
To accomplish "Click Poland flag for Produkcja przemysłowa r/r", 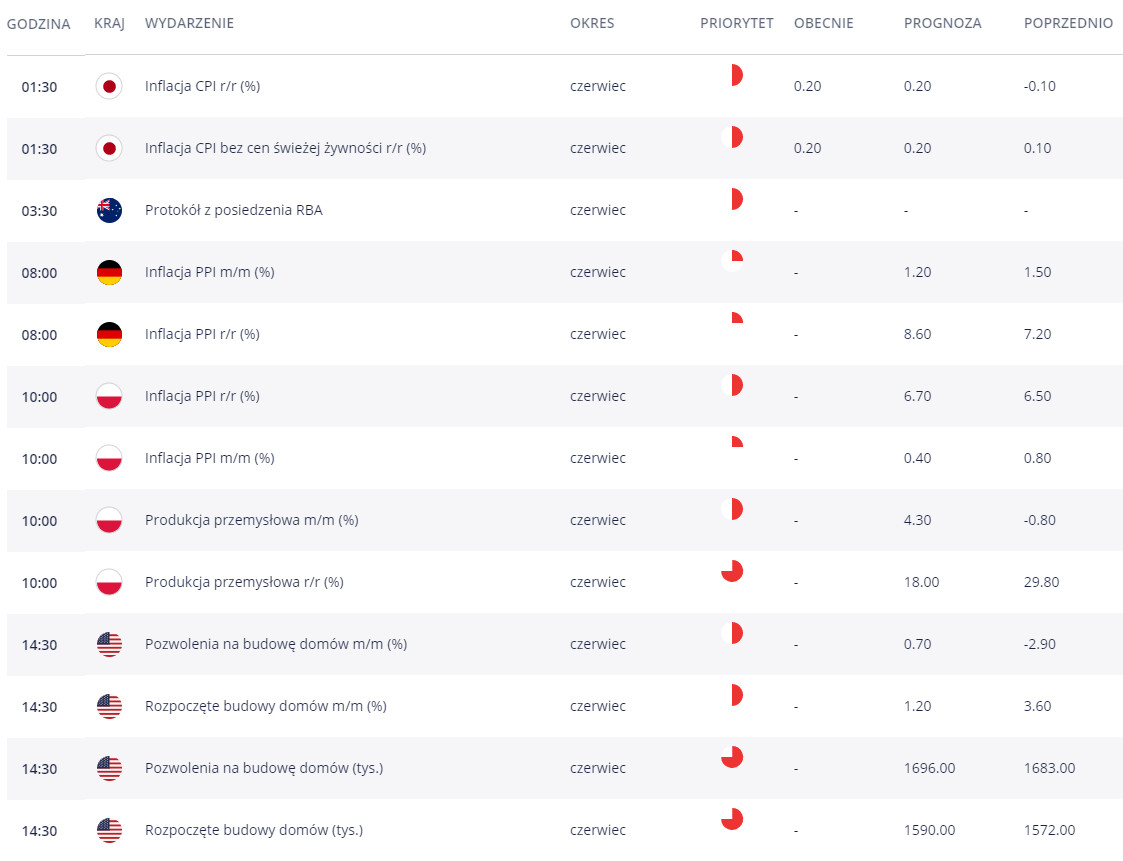I will [109, 582].
